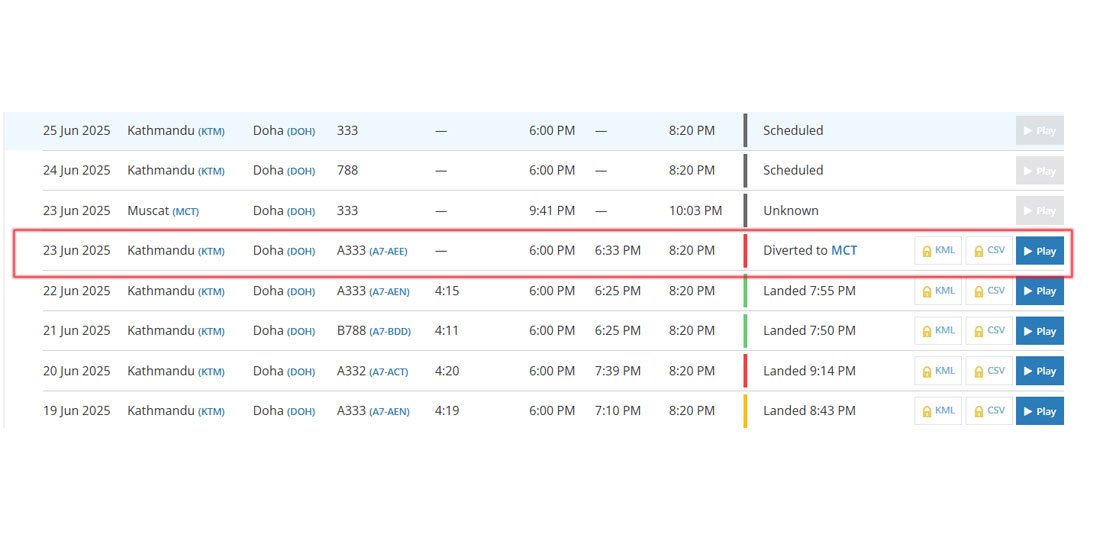Open aircraft registration A7-AEE link
Screen dimensions: 1100x540
[x=388, y=252]
